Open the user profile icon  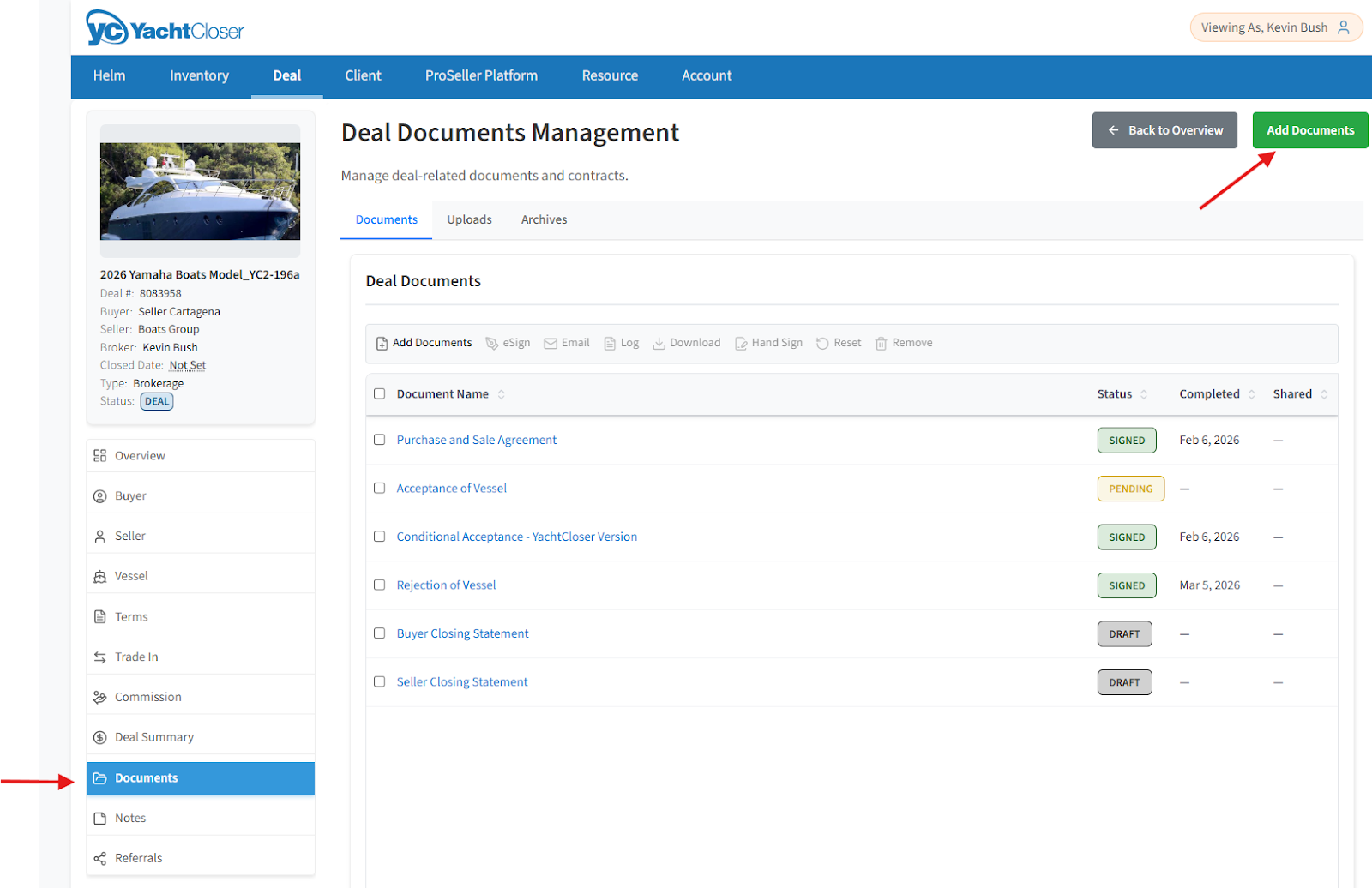1344,27
